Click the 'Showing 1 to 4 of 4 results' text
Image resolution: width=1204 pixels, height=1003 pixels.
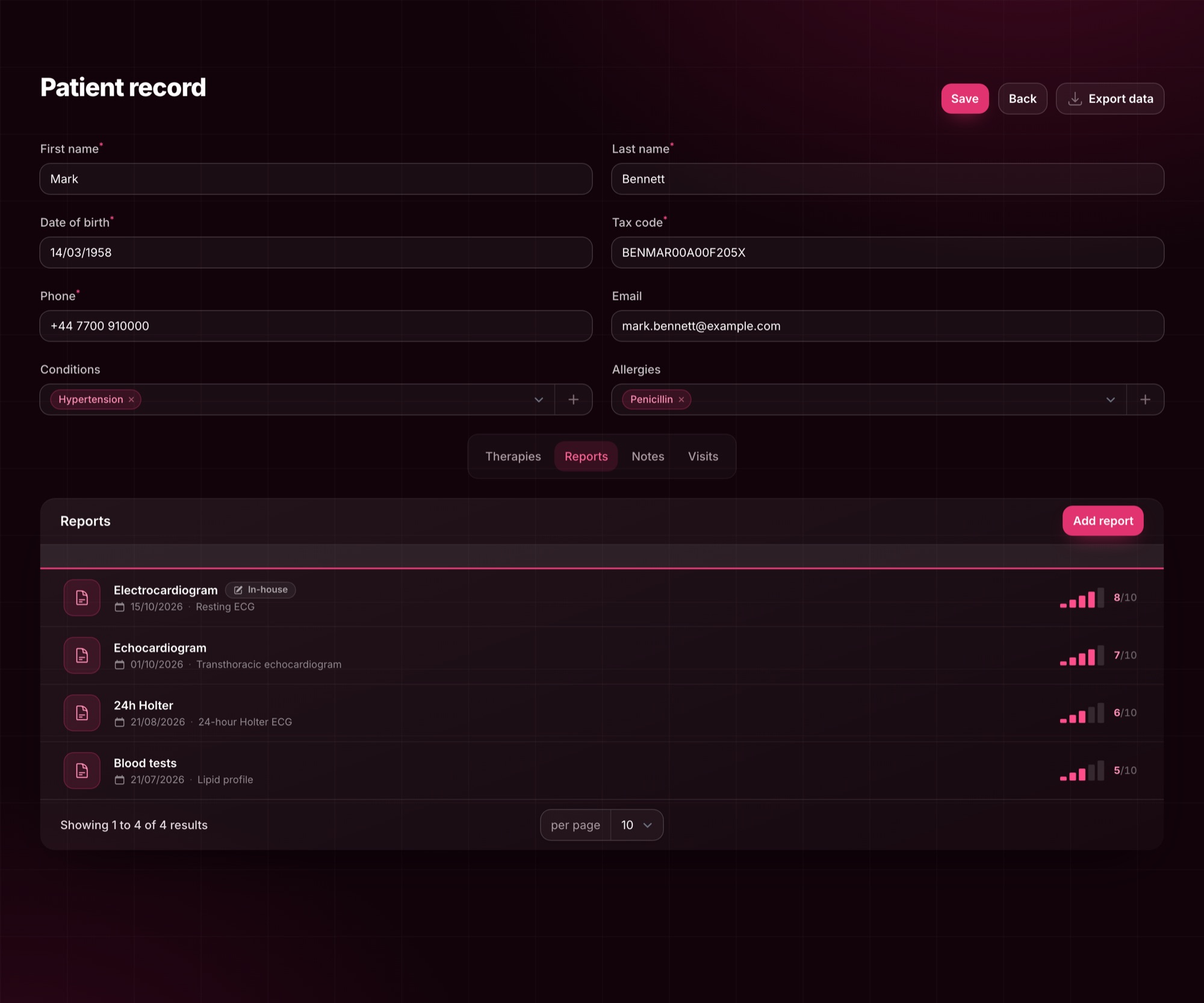click(x=134, y=825)
